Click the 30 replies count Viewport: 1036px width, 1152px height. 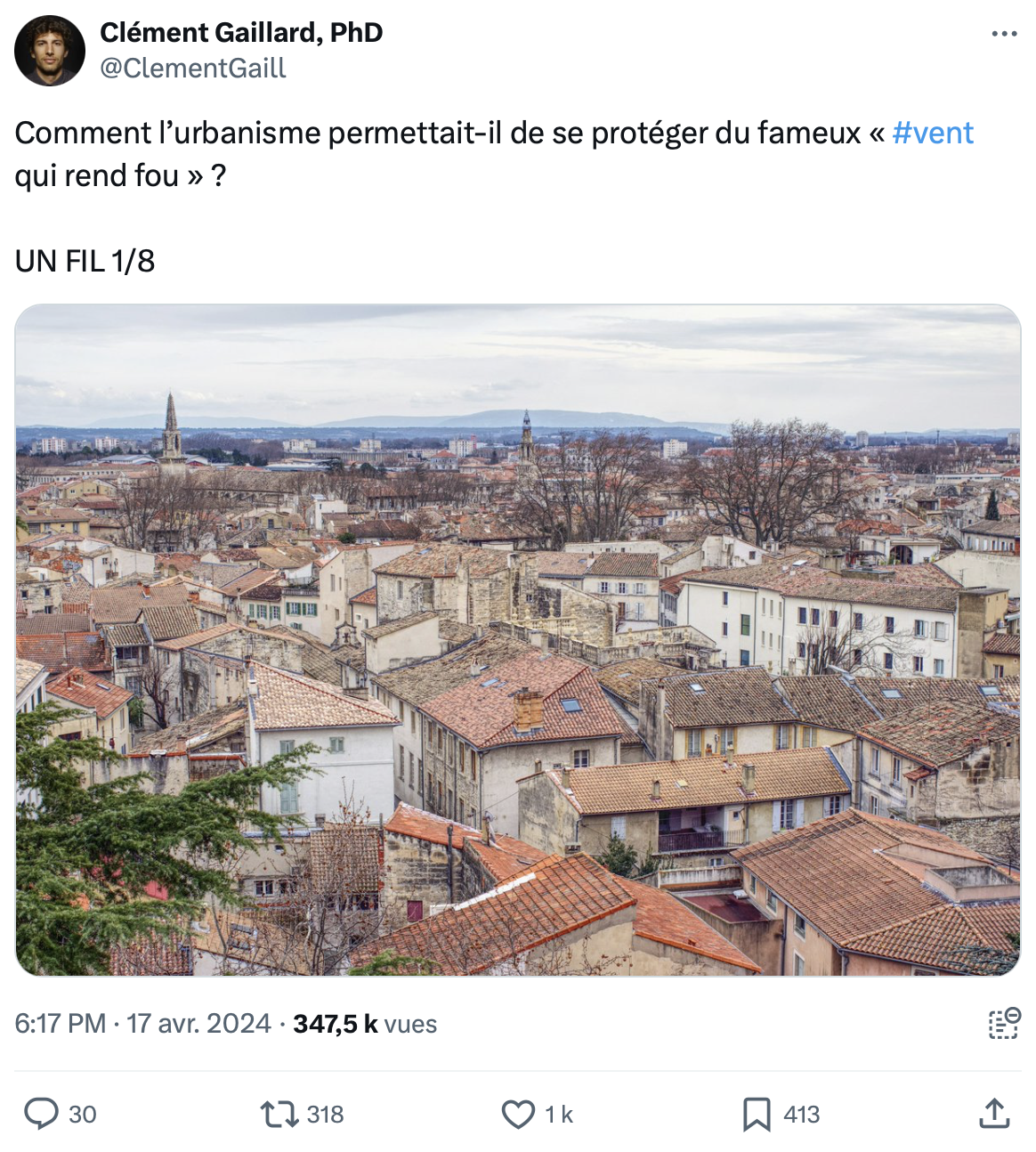point(83,1115)
